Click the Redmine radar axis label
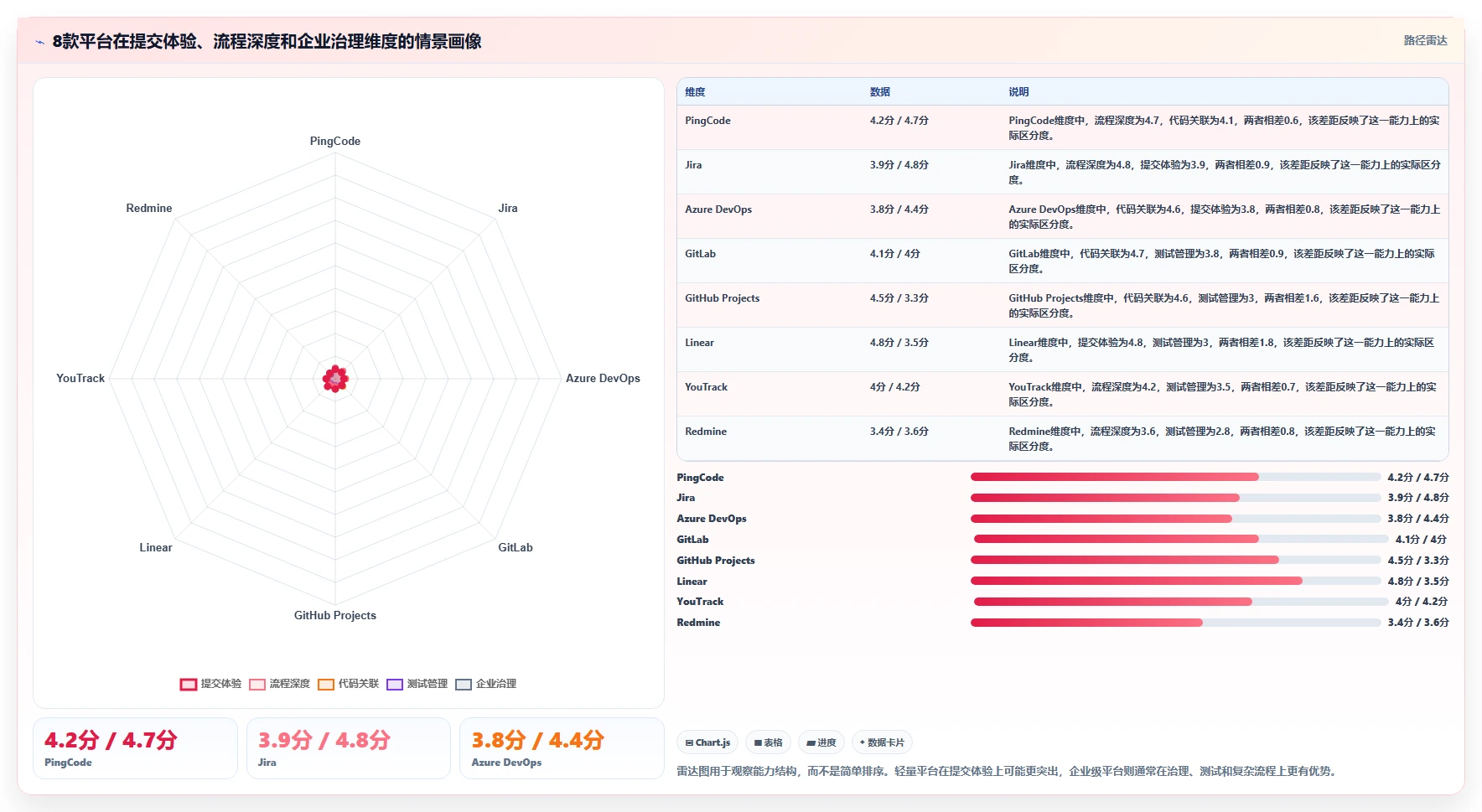This screenshot has height=812, width=1482. (149, 208)
